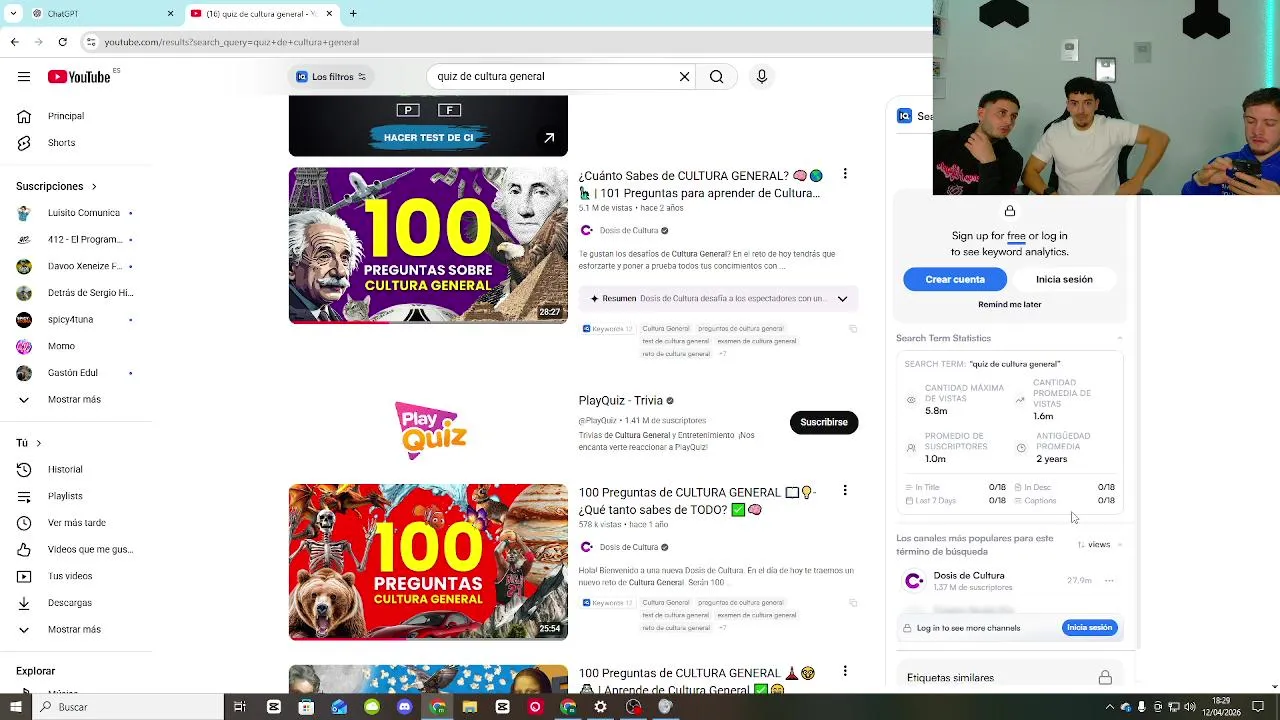Image resolution: width=1280 pixels, height=720 pixels.
Task: Open the YouTube hamburger guide menu
Action: coord(24,76)
